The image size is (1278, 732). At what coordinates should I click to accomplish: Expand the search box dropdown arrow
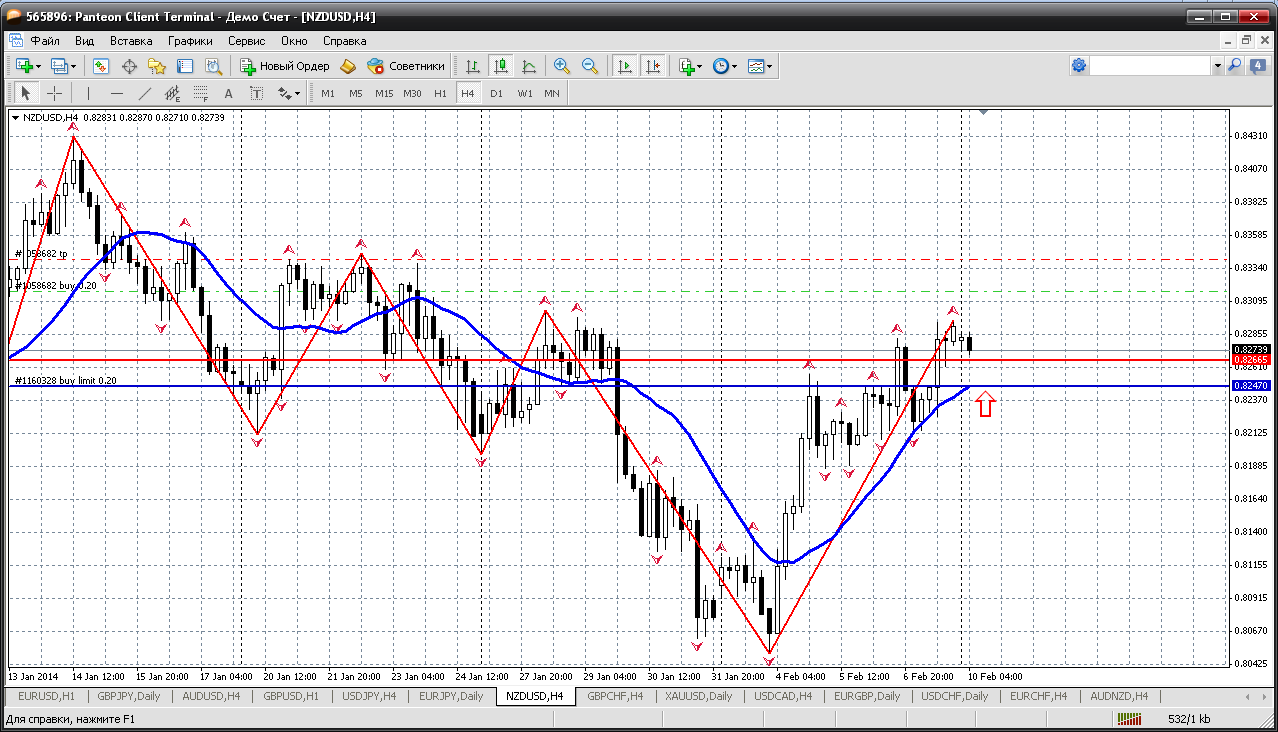[x=1217, y=66]
